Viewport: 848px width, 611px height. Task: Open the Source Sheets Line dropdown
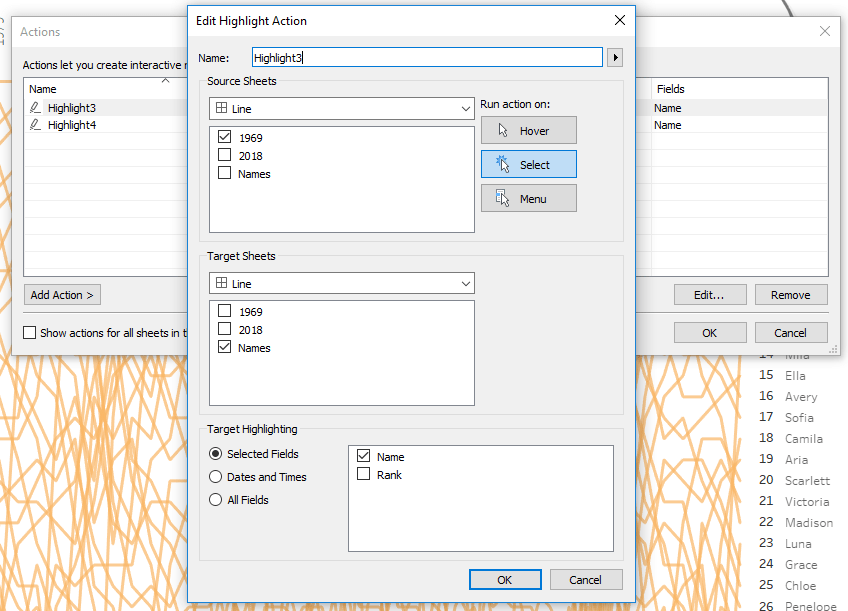click(342, 108)
